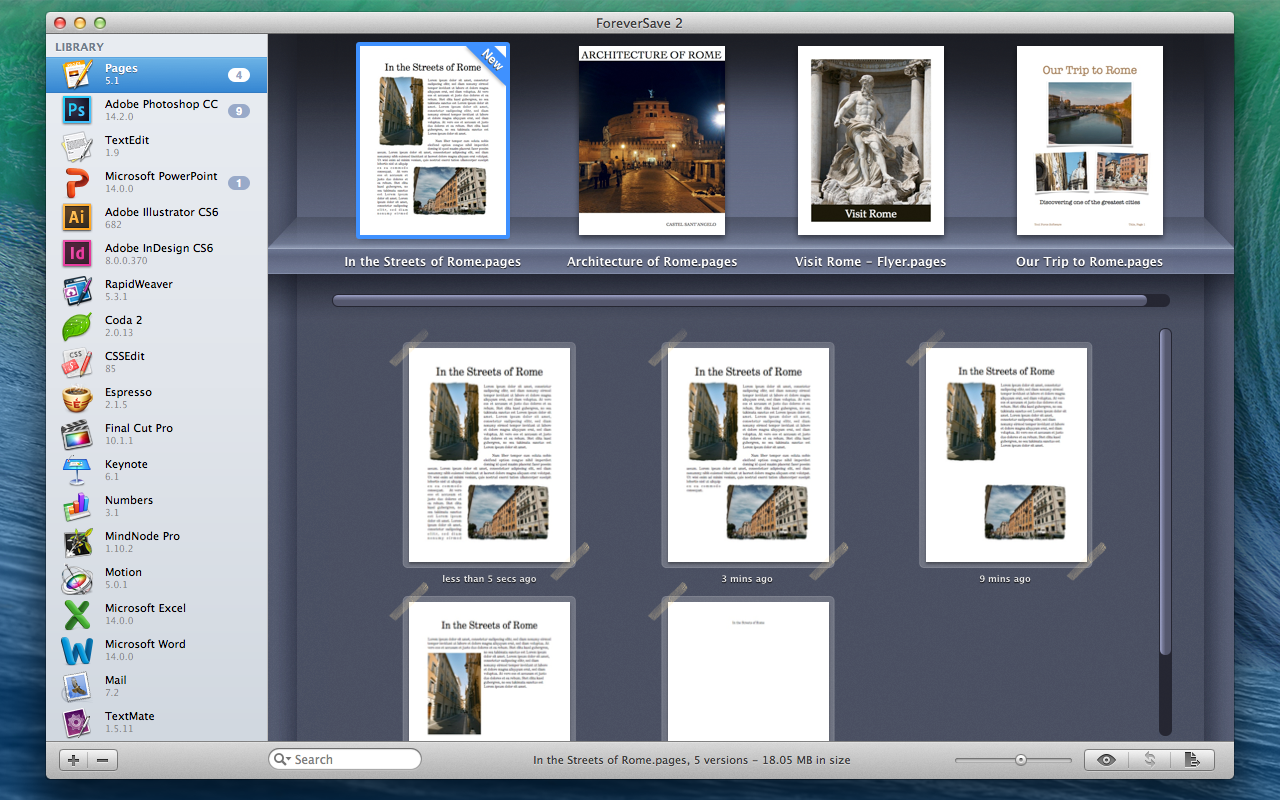Add an application with plus button
The image size is (1280, 800).
[x=74, y=760]
